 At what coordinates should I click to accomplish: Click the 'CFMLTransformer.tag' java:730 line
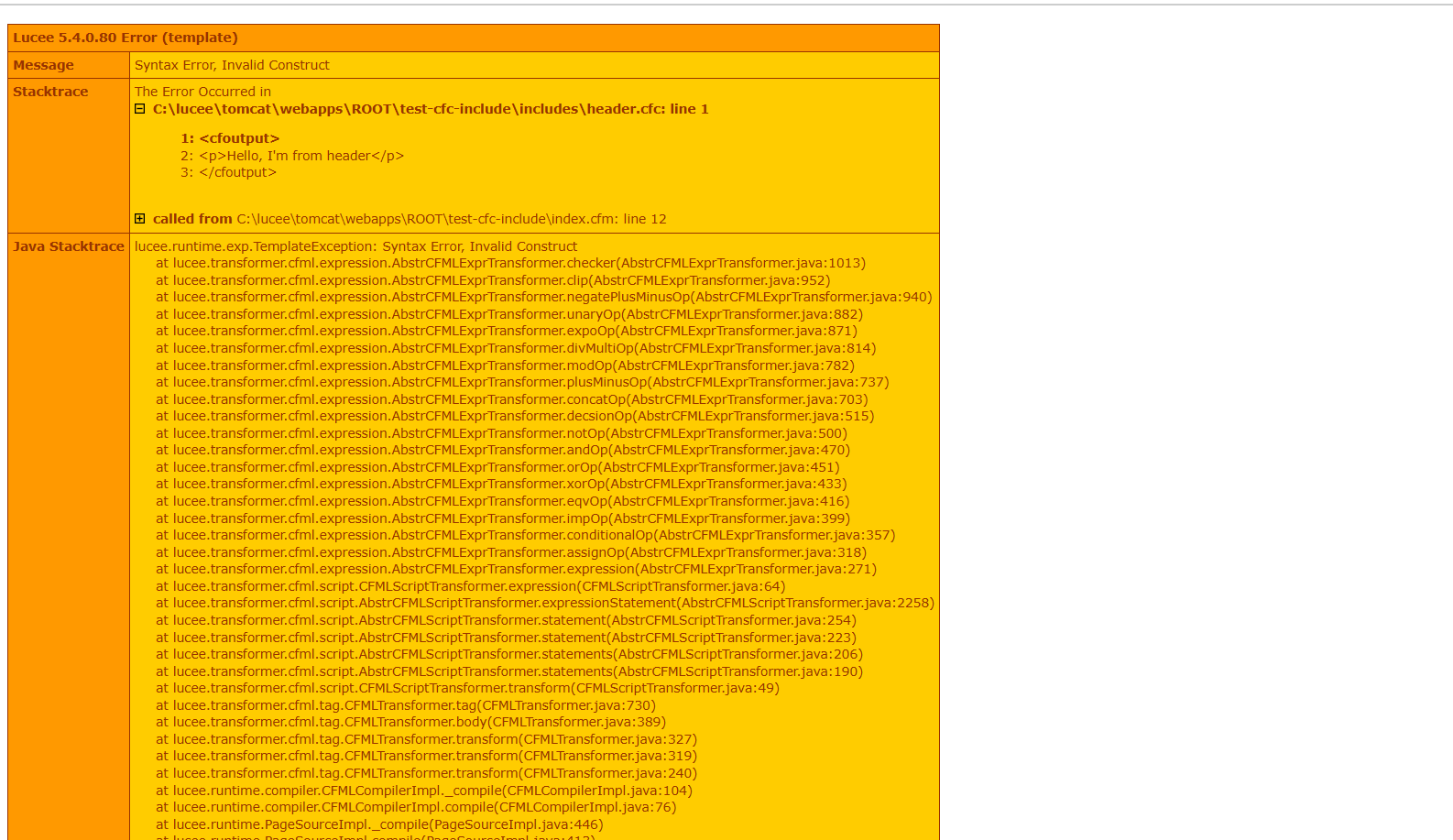pos(406,705)
